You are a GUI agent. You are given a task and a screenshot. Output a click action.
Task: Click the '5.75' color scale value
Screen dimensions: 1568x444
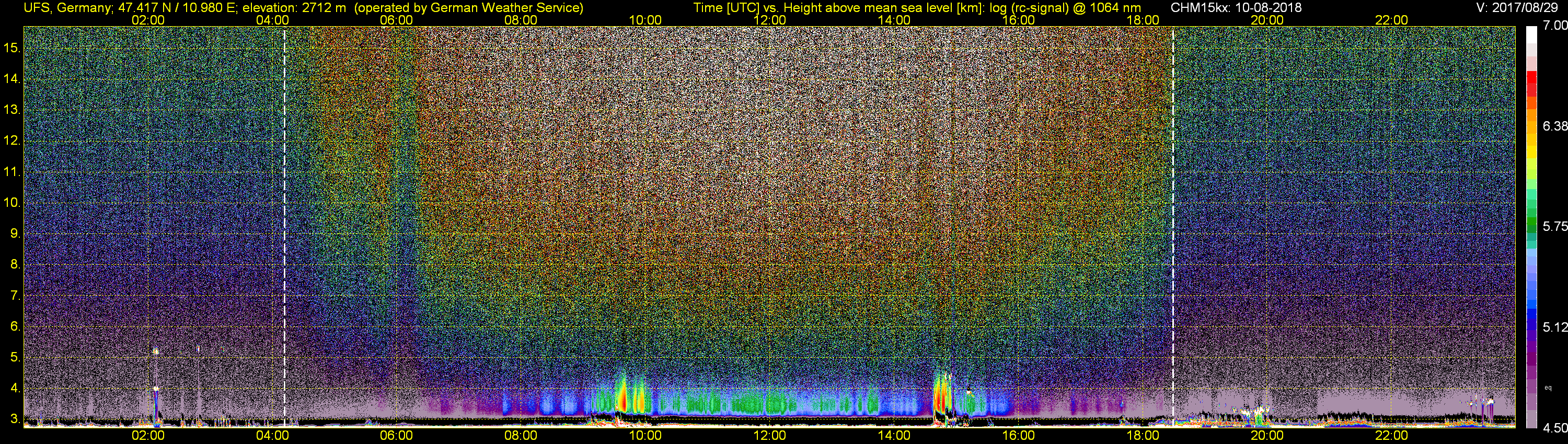pos(1555,226)
